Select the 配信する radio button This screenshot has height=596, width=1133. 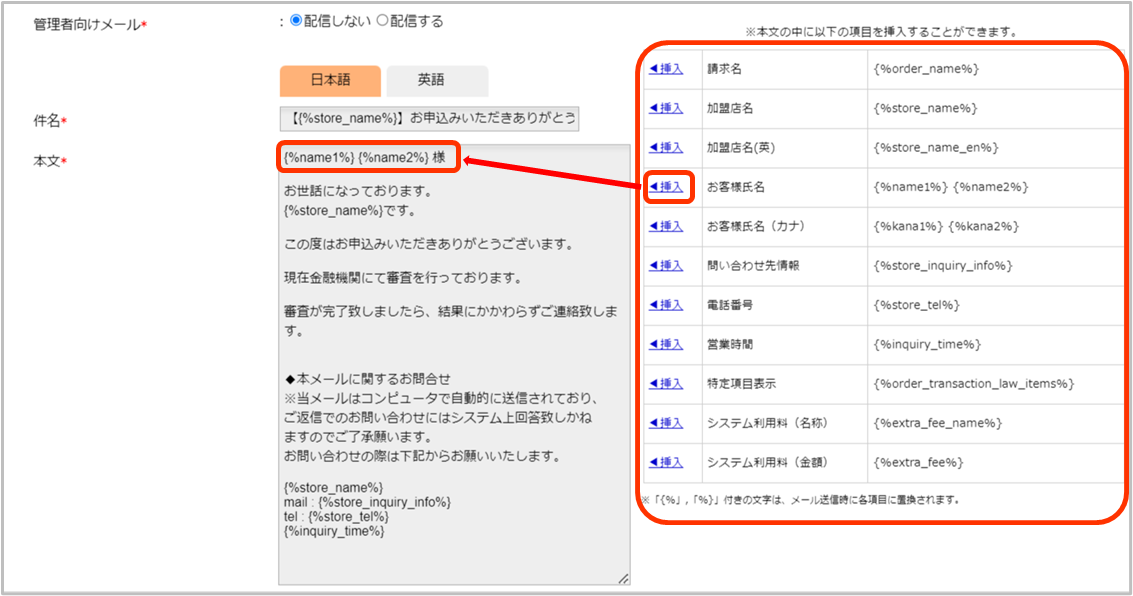point(382,21)
